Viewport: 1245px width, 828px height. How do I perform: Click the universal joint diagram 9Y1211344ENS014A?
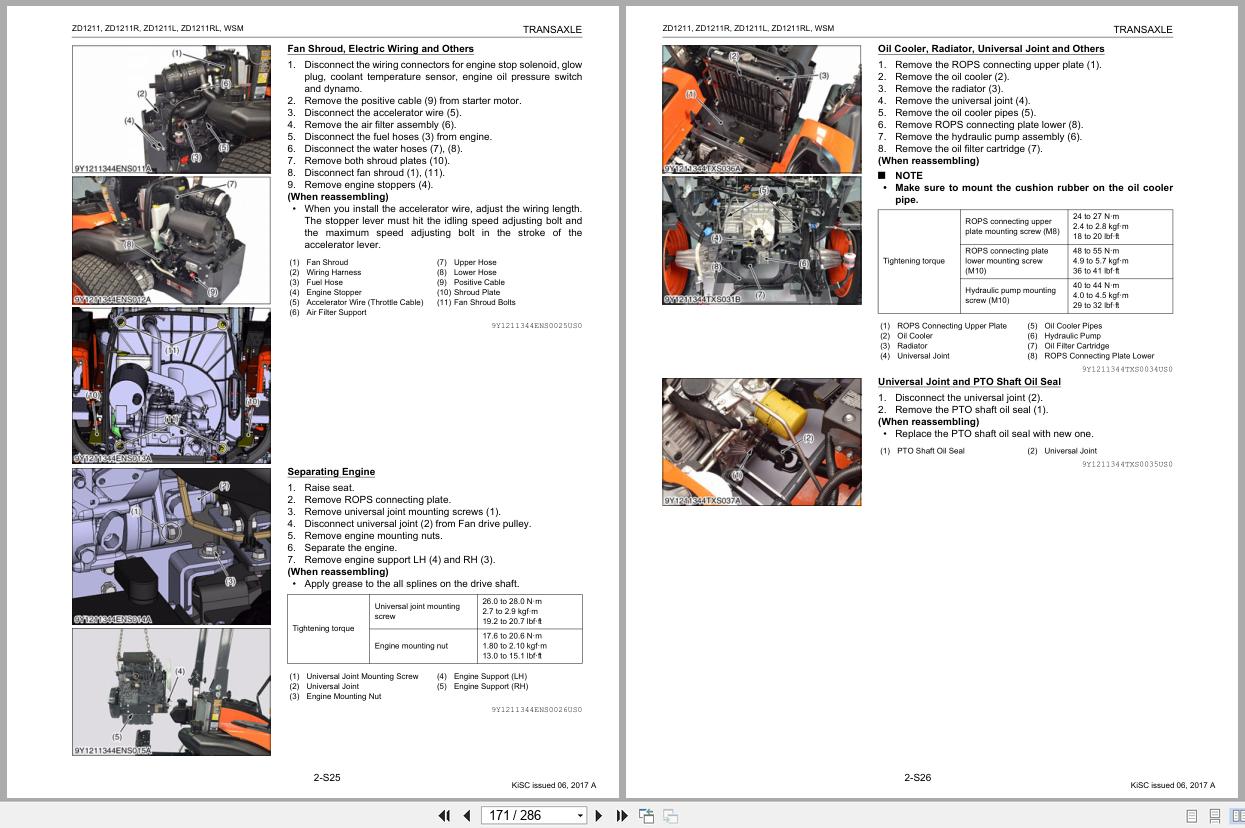click(171, 546)
